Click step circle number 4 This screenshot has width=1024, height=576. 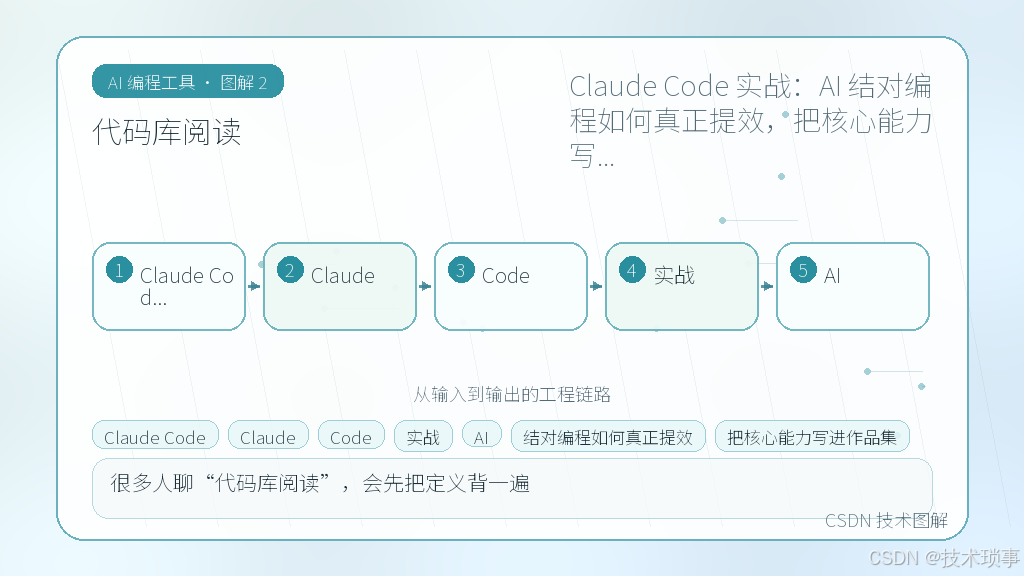coord(632,270)
